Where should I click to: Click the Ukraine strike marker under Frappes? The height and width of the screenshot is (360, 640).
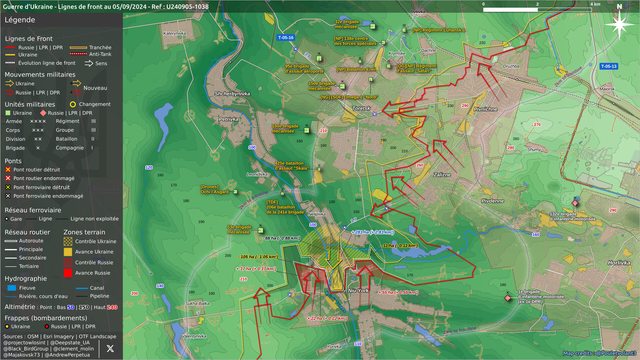7,327
